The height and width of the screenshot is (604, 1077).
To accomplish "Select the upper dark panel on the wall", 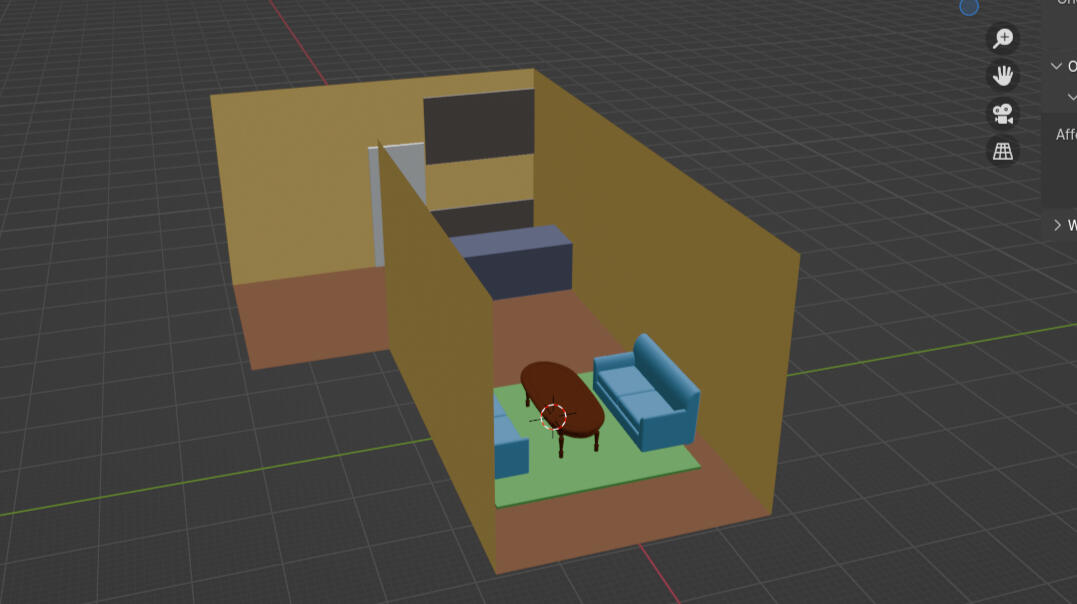I will pyautogui.click(x=477, y=126).
